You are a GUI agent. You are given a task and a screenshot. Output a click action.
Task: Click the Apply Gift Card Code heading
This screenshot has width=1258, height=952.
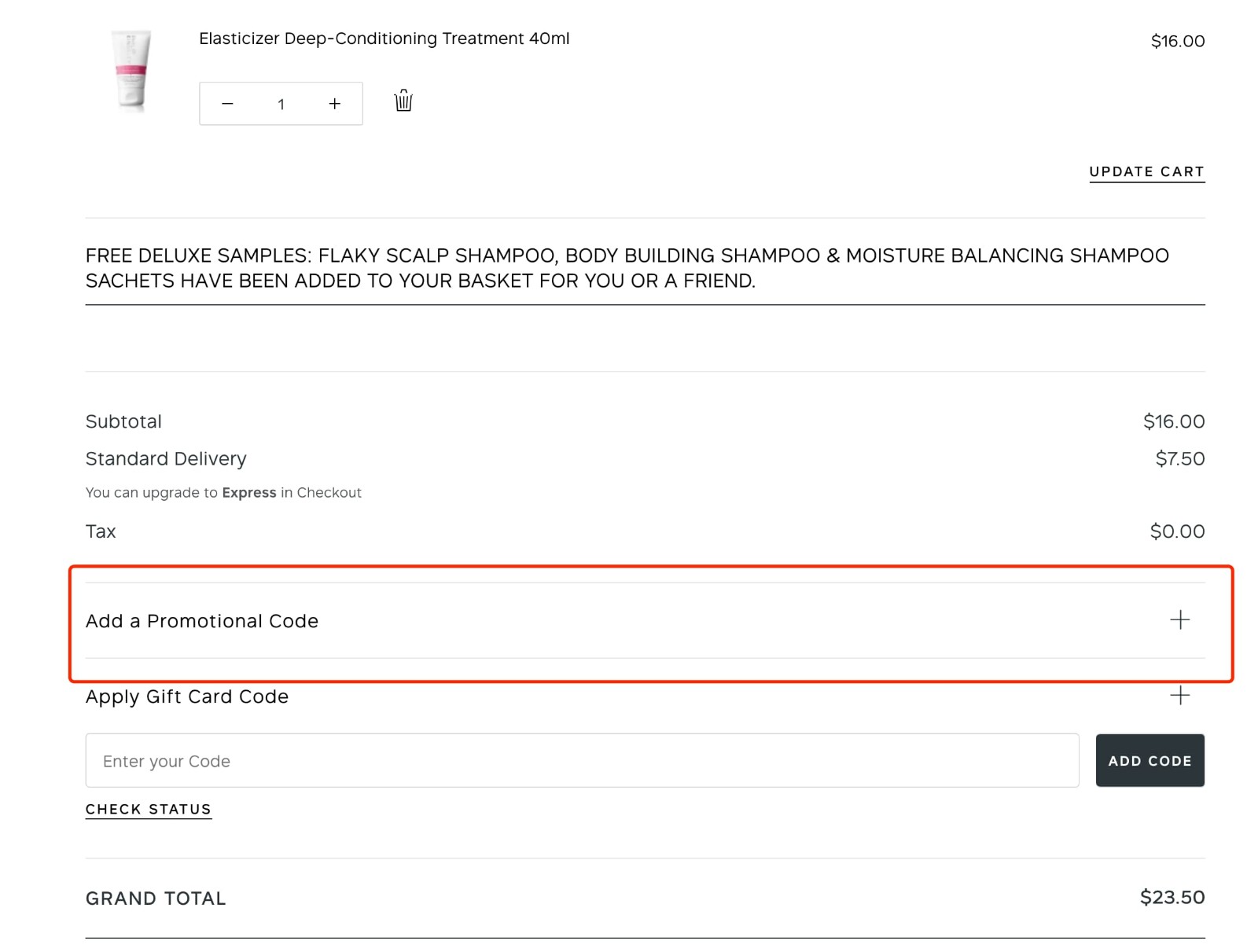pos(187,697)
